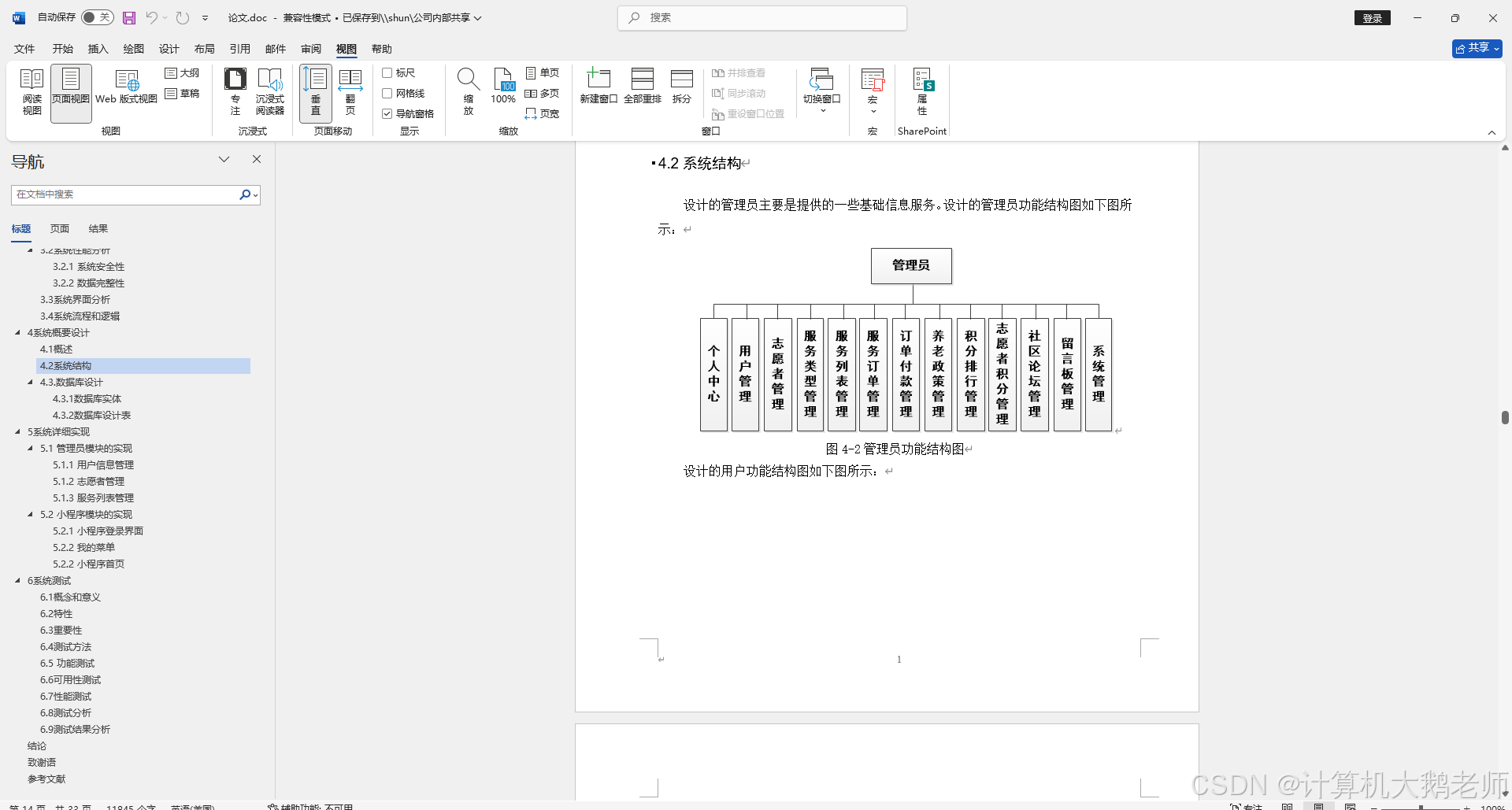Collapse the 4系统概要设计 heading

click(17, 332)
